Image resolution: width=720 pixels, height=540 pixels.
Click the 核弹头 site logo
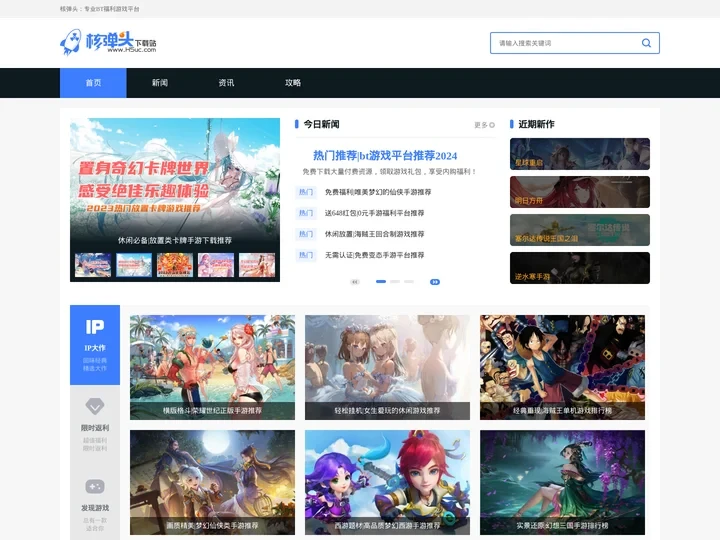[x=108, y=43]
